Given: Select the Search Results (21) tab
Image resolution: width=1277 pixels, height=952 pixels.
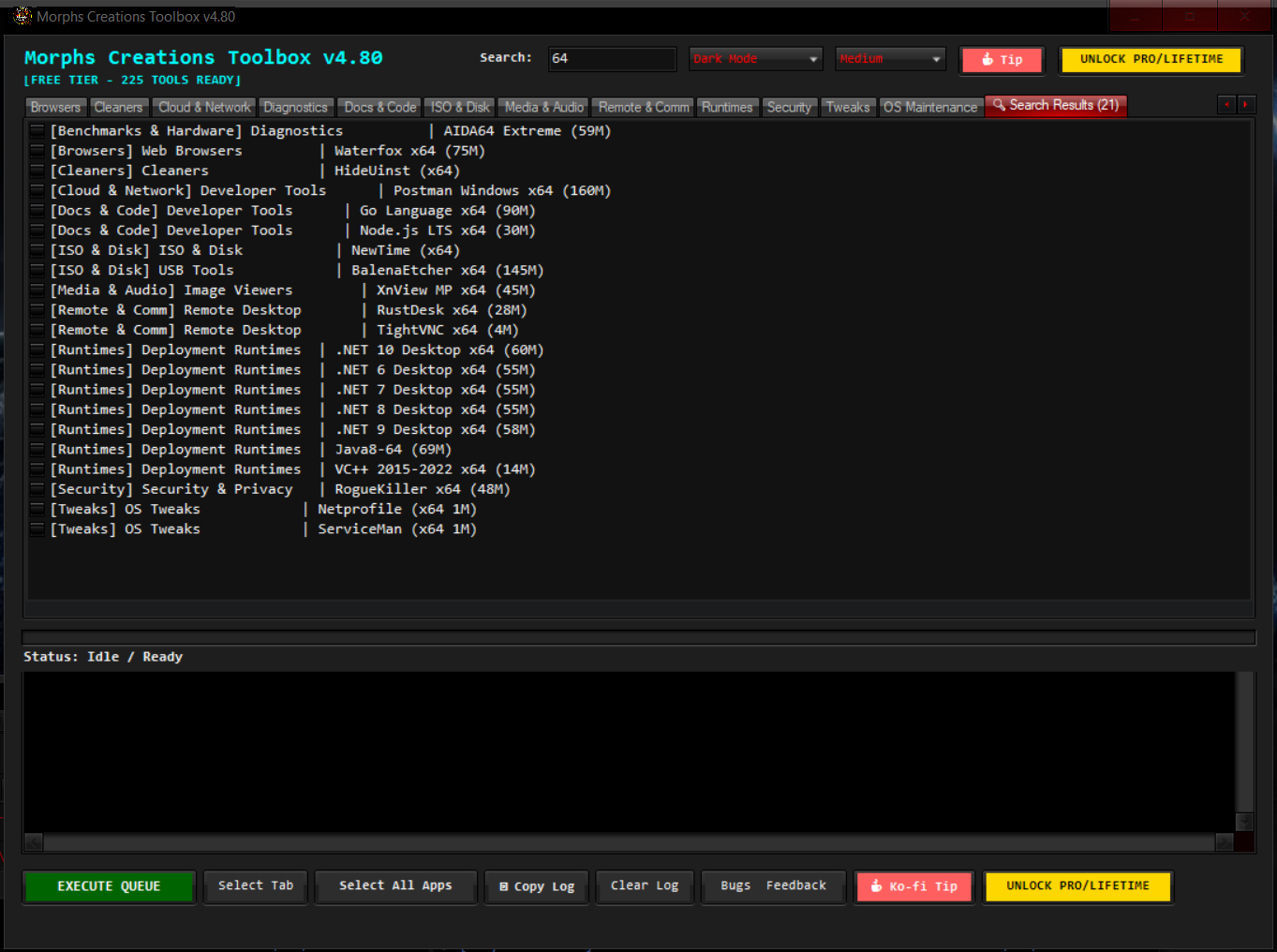Looking at the screenshot, I should (1056, 106).
